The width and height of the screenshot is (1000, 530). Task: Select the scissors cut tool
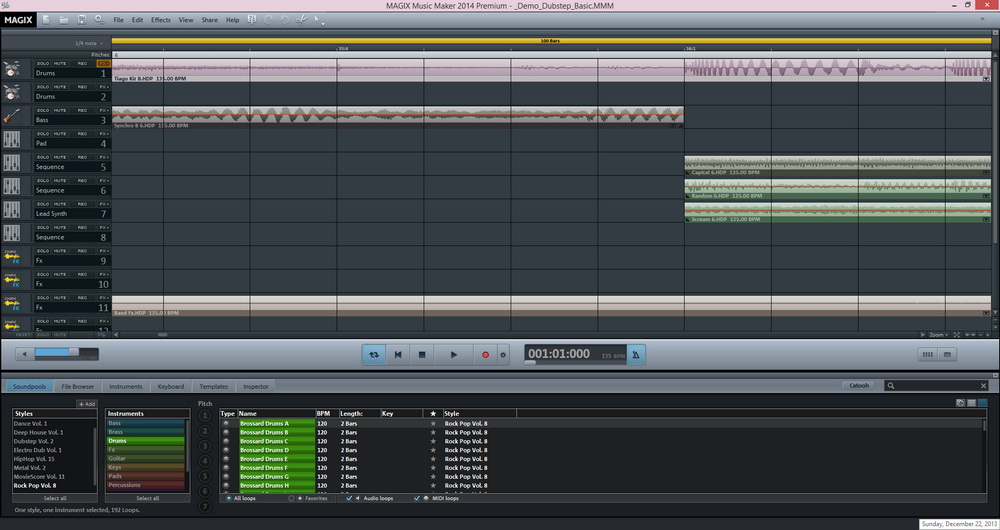302,20
